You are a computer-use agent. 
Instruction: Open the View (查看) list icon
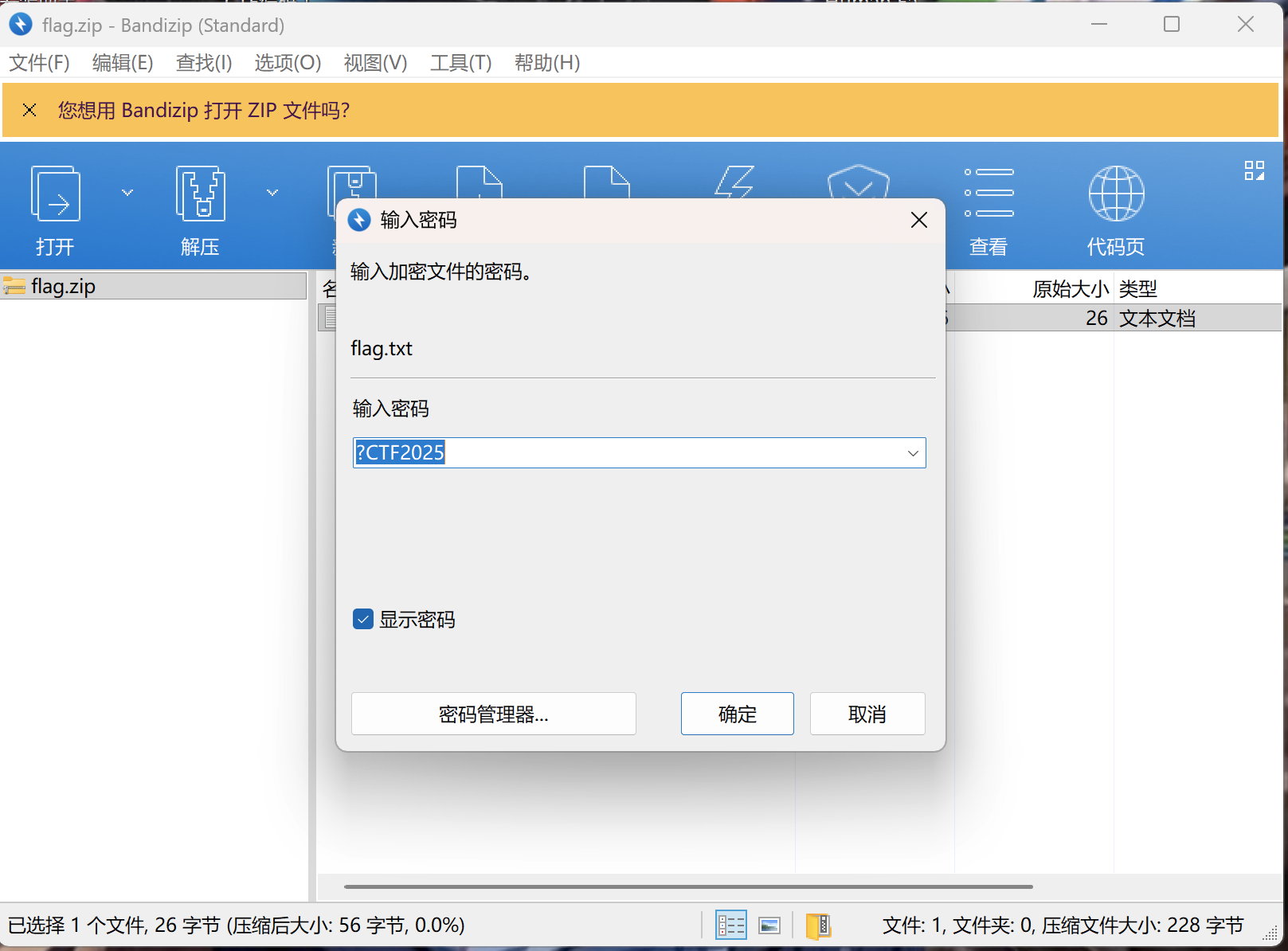coord(989,193)
